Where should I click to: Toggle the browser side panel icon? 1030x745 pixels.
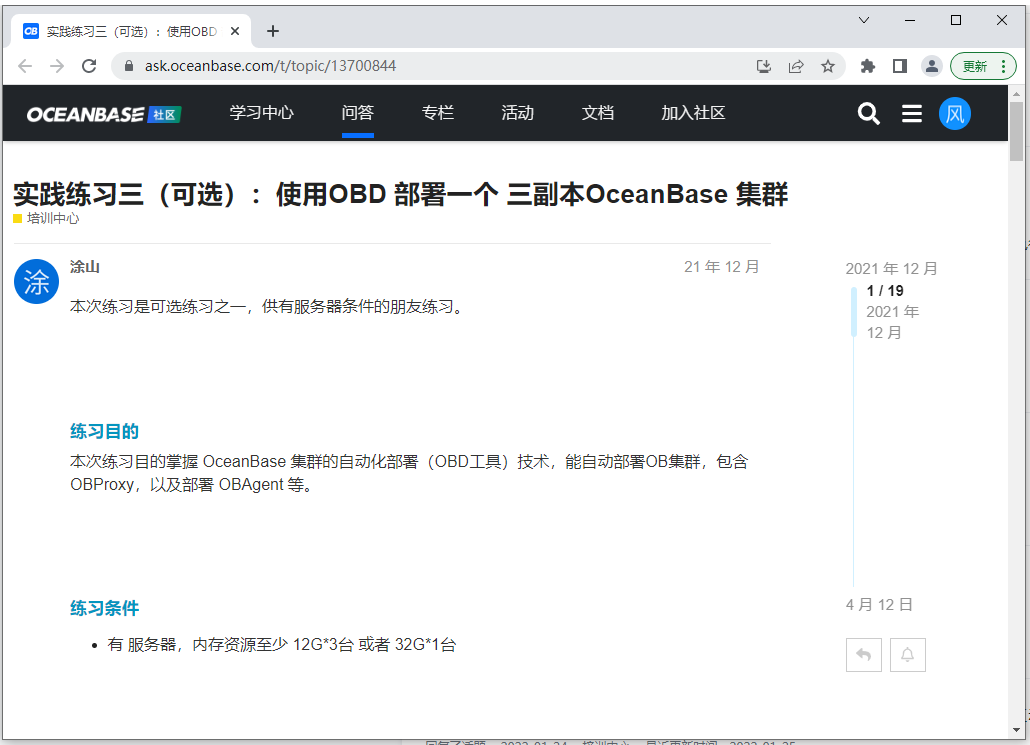[900, 66]
